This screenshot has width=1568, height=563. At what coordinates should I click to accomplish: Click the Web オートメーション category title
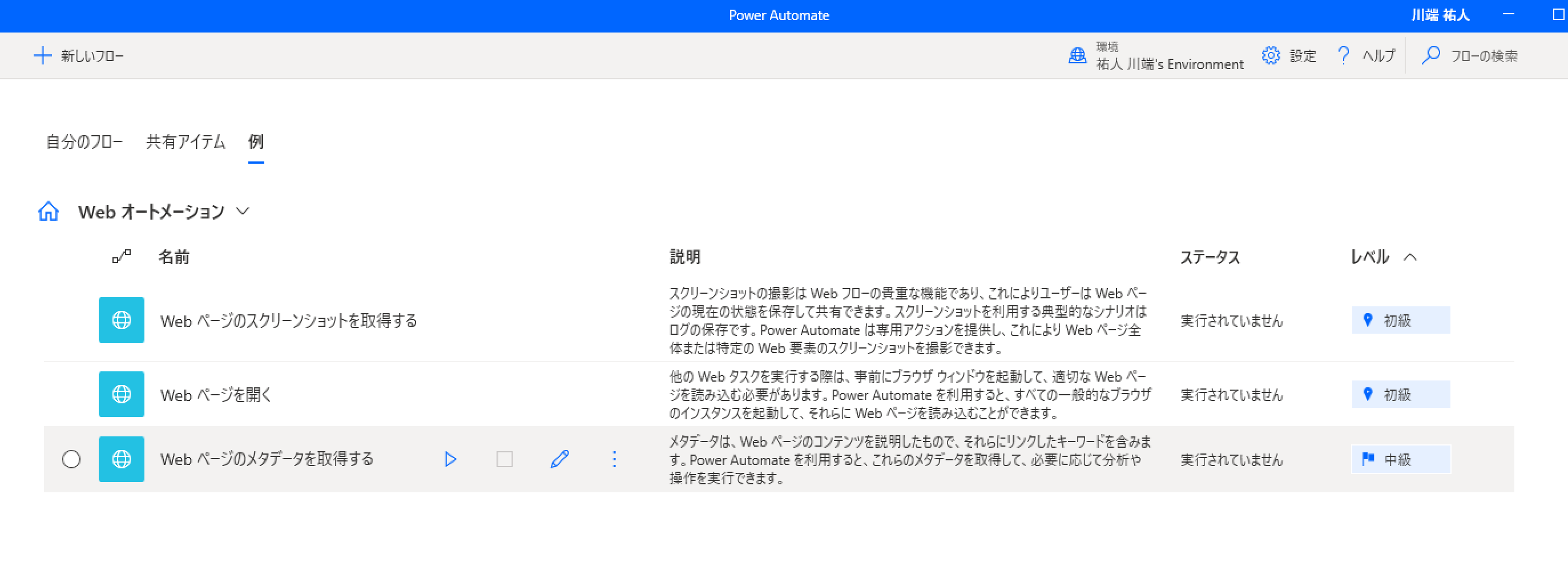pyautogui.click(x=152, y=212)
